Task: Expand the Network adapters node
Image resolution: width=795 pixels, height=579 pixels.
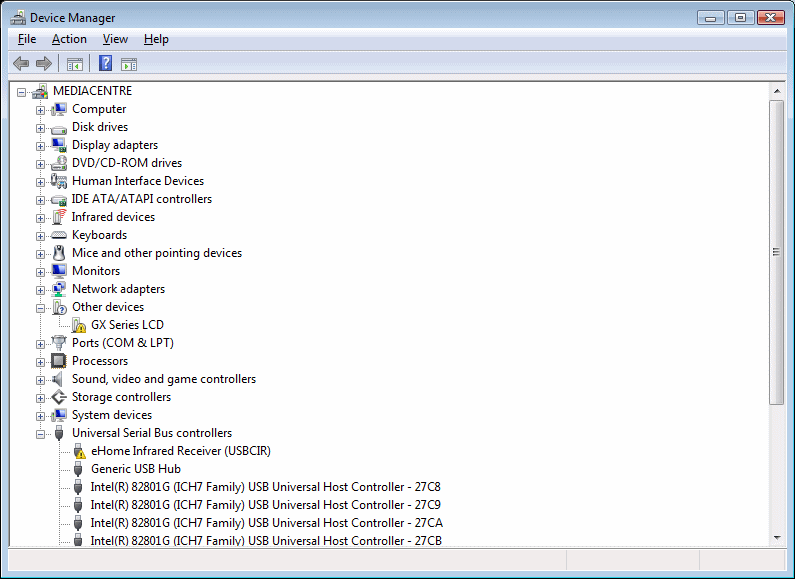Action: (x=40, y=290)
